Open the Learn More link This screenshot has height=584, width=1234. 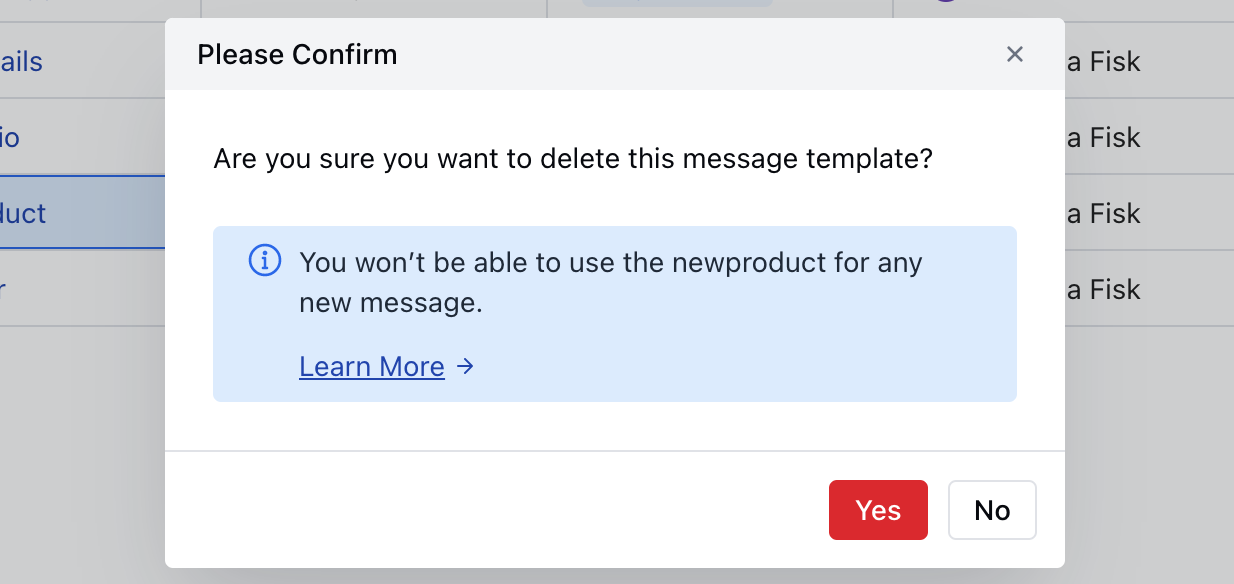click(x=372, y=367)
